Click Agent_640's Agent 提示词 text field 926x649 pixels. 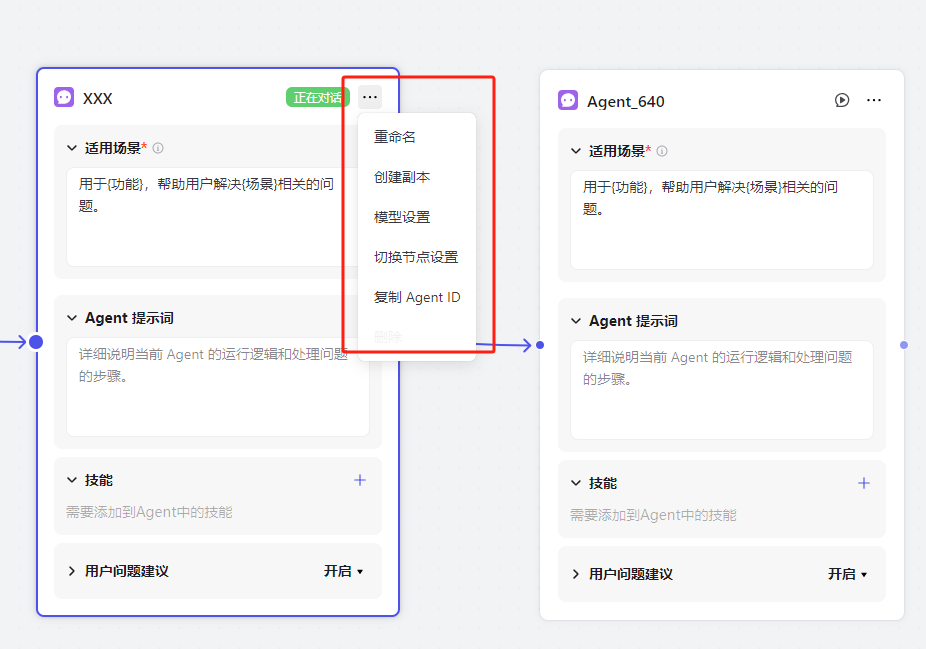pyautogui.click(x=721, y=390)
